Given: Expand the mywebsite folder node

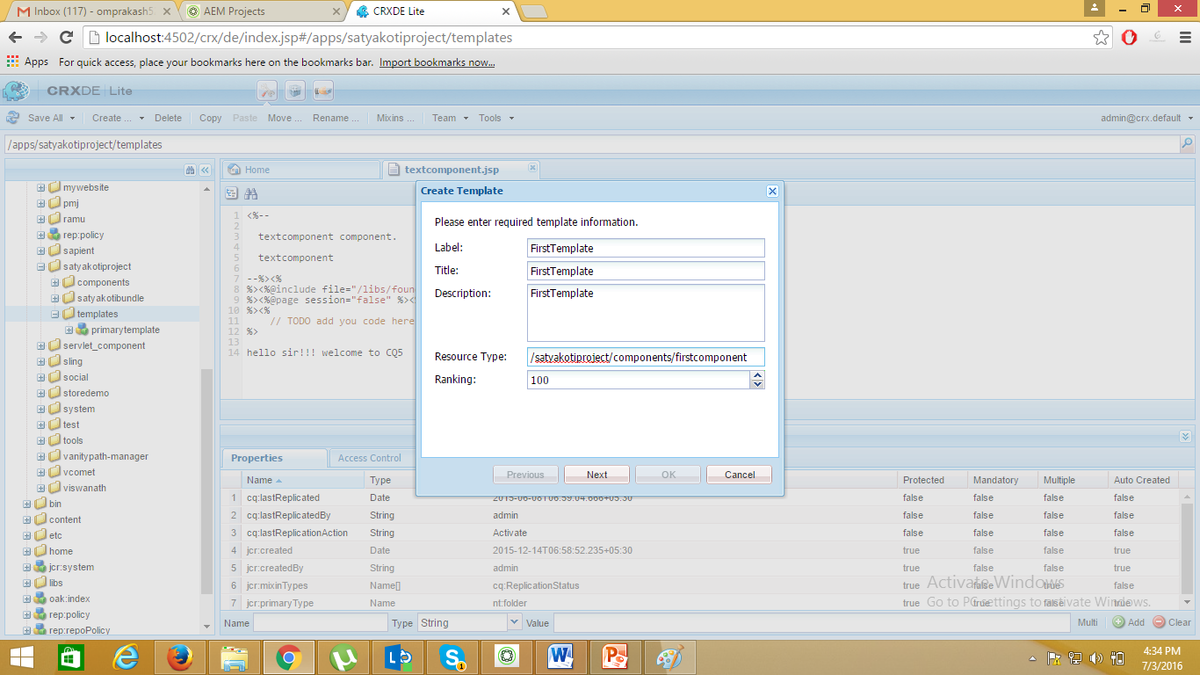Looking at the screenshot, I should [x=41, y=187].
